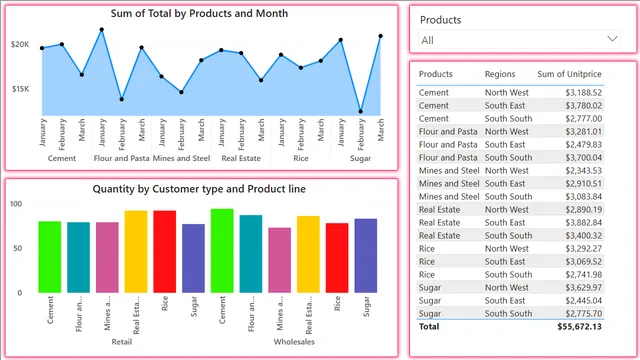Click the Sugar January data point
Viewport: 640px width, 360px height.
point(341,40)
